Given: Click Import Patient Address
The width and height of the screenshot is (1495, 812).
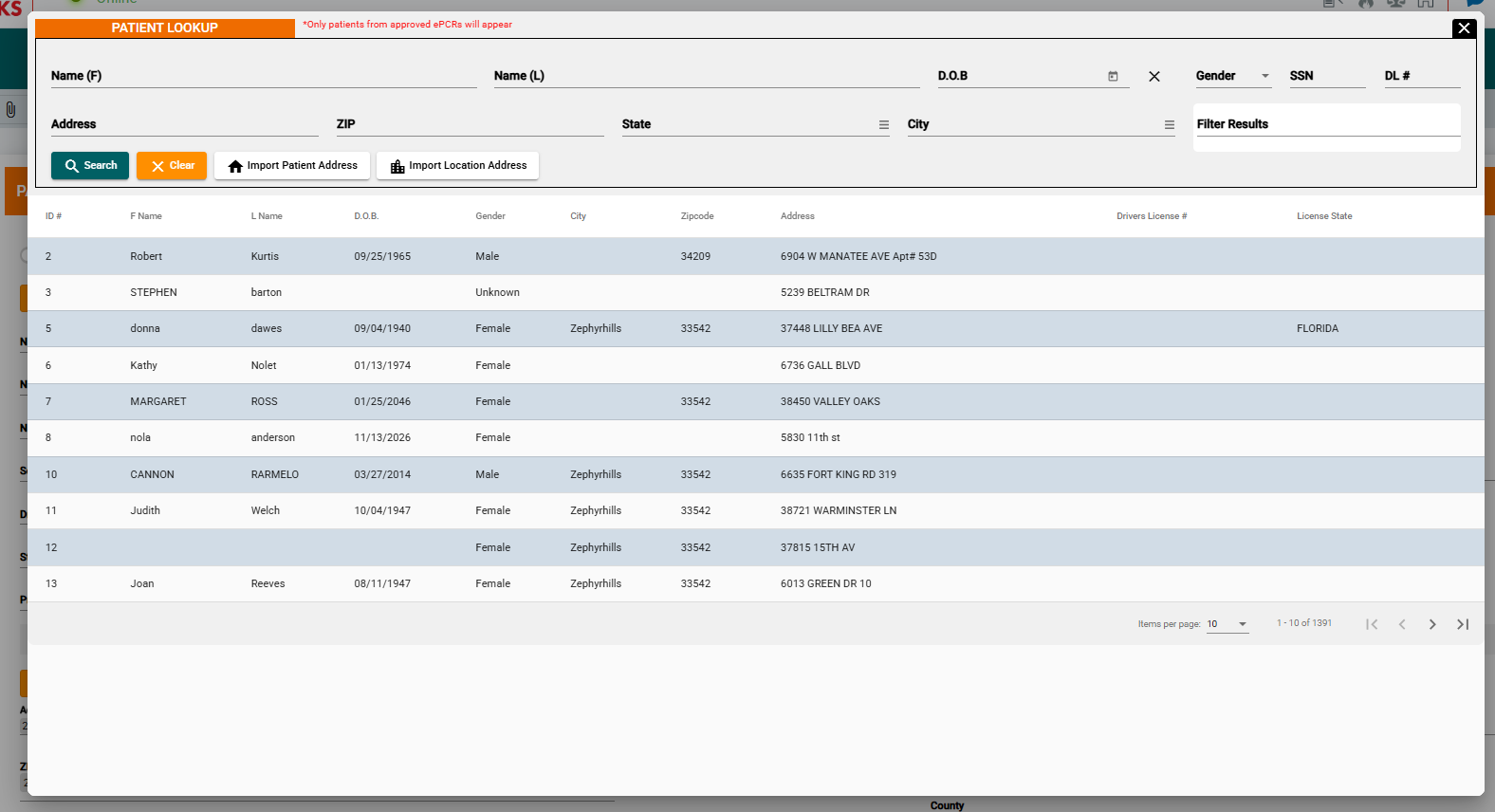Looking at the screenshot, I should point(292,166).
